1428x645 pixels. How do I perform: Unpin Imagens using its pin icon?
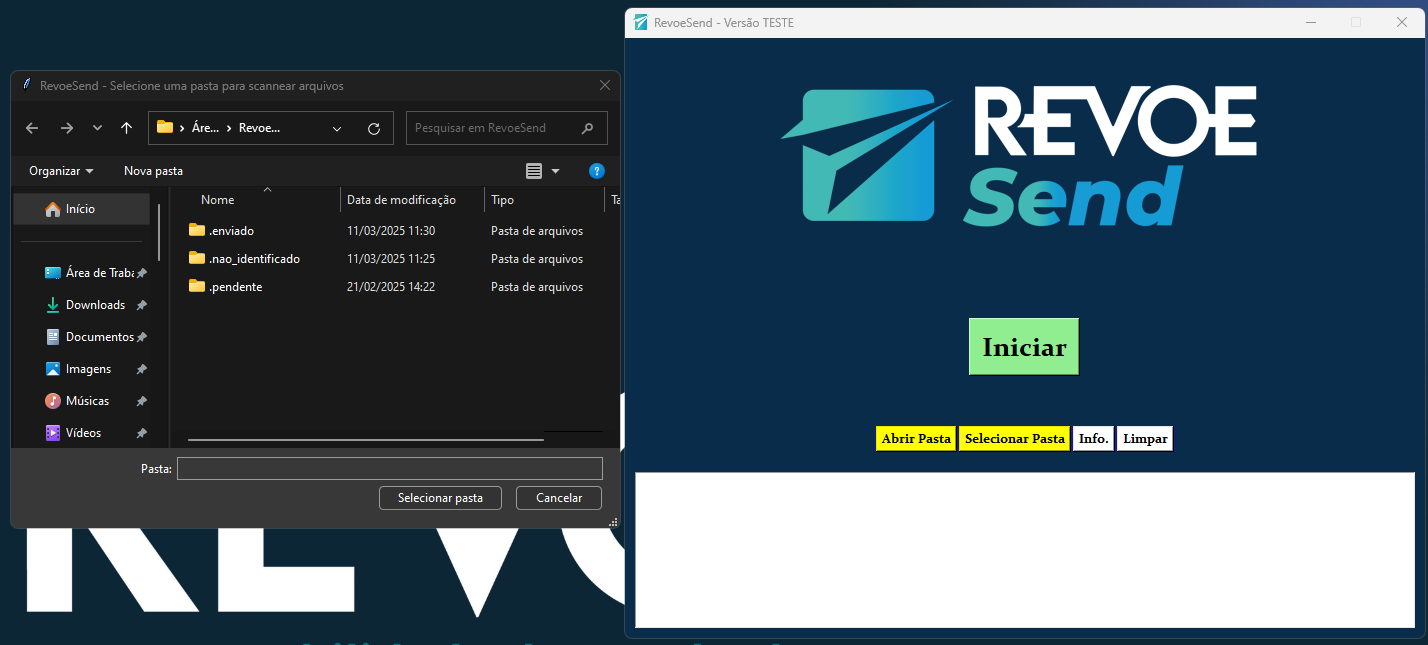pyautogui.click(x=142, y=369)
